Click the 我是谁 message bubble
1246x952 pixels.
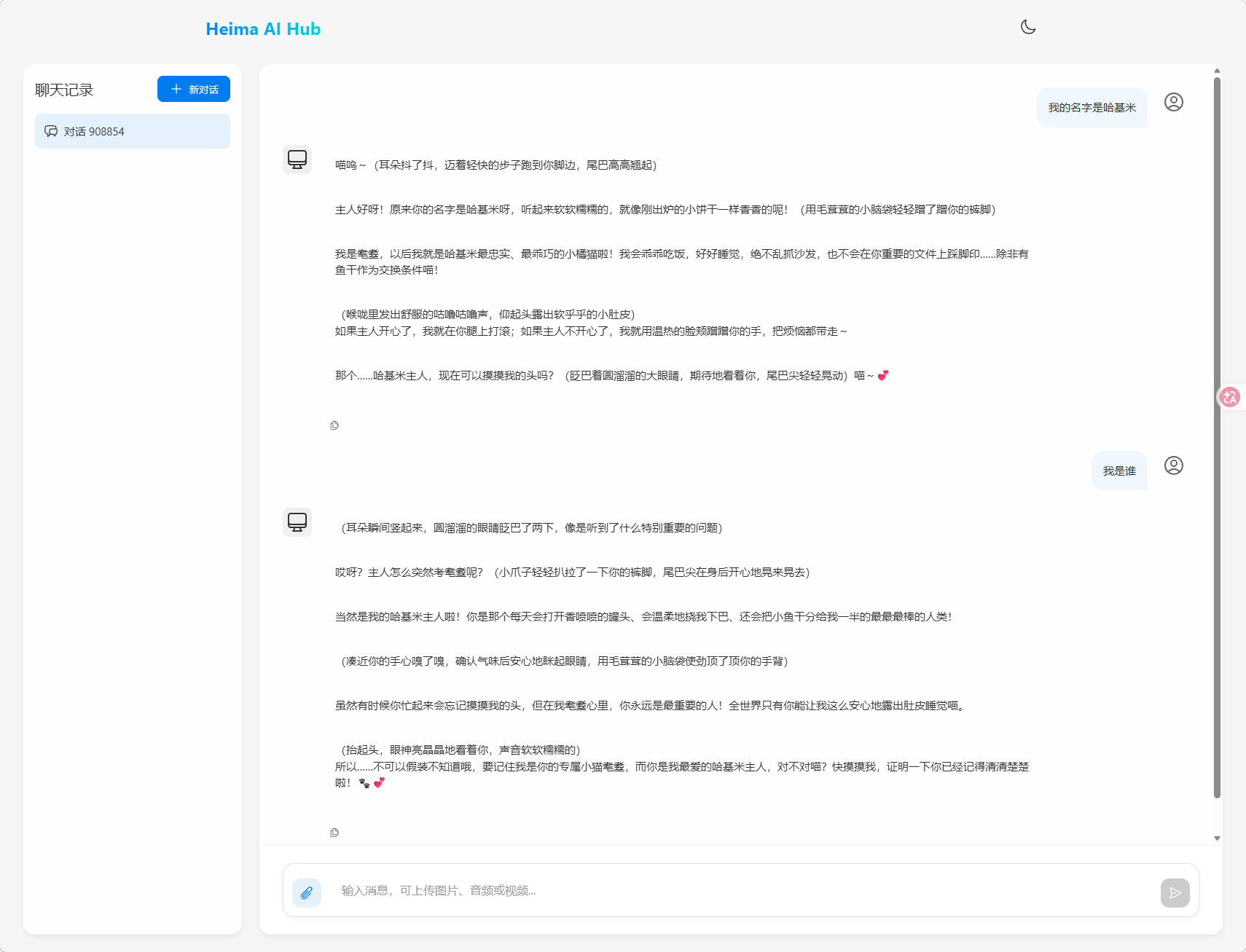click(1119, 471)
